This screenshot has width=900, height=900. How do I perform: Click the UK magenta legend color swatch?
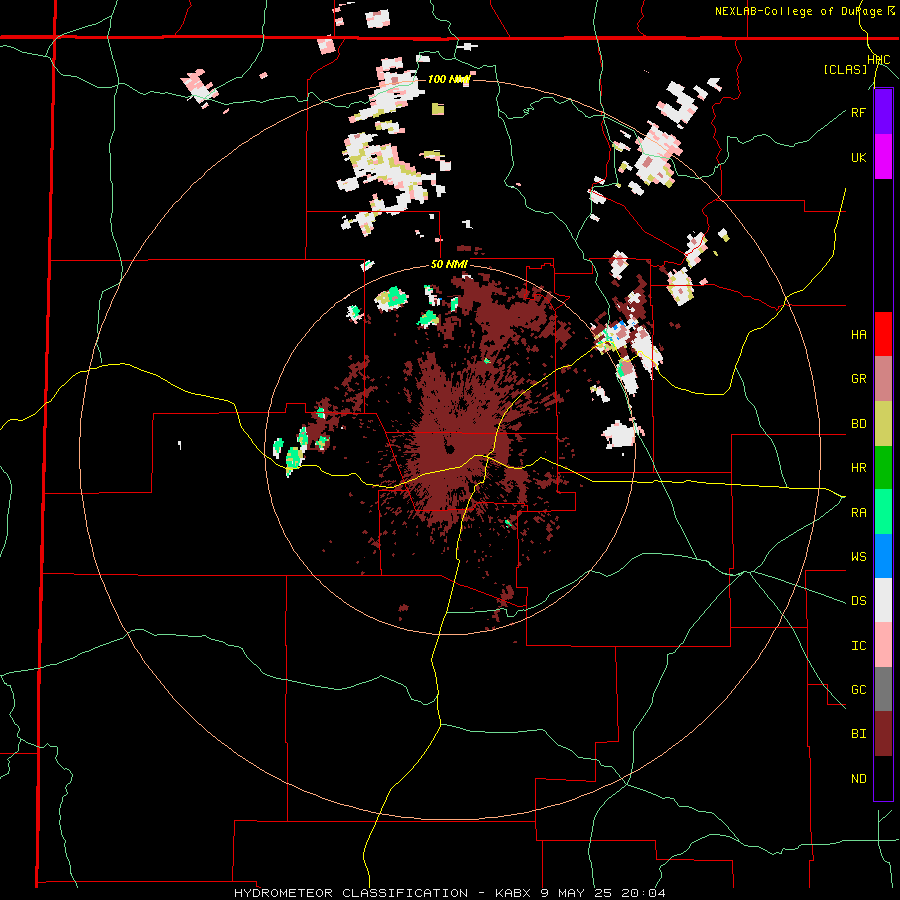click(x=883, y=157)
